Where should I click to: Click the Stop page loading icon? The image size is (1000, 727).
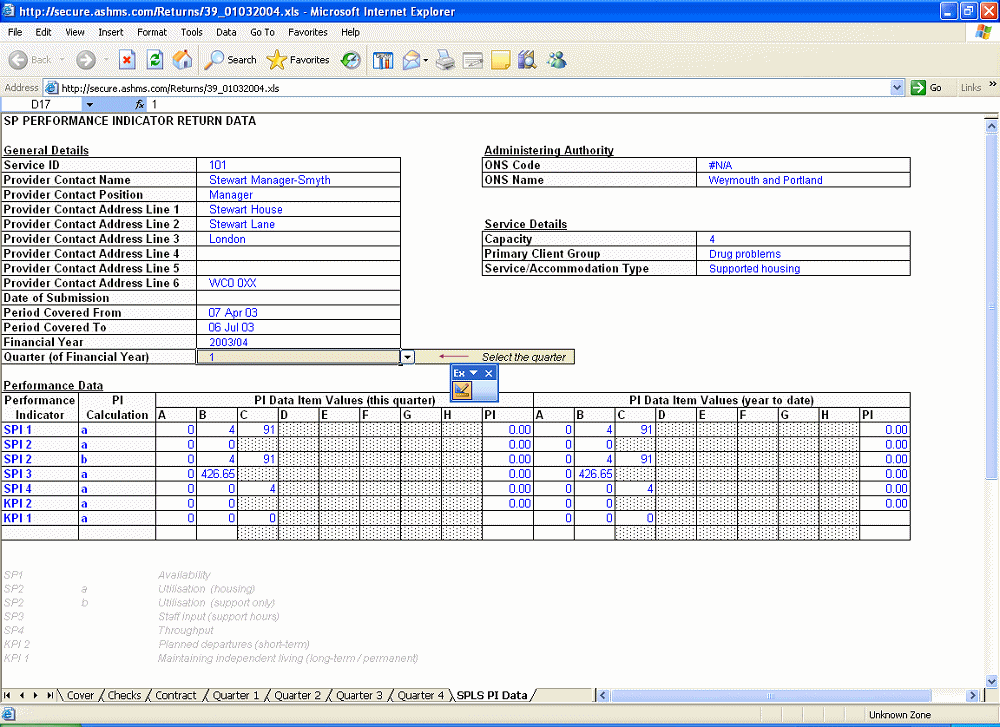click(127, 60)
